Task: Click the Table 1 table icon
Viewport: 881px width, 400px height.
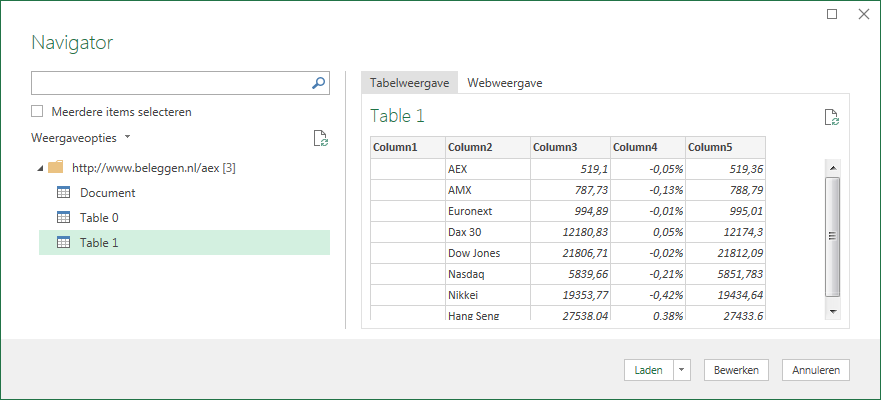Action: point(62,242)
